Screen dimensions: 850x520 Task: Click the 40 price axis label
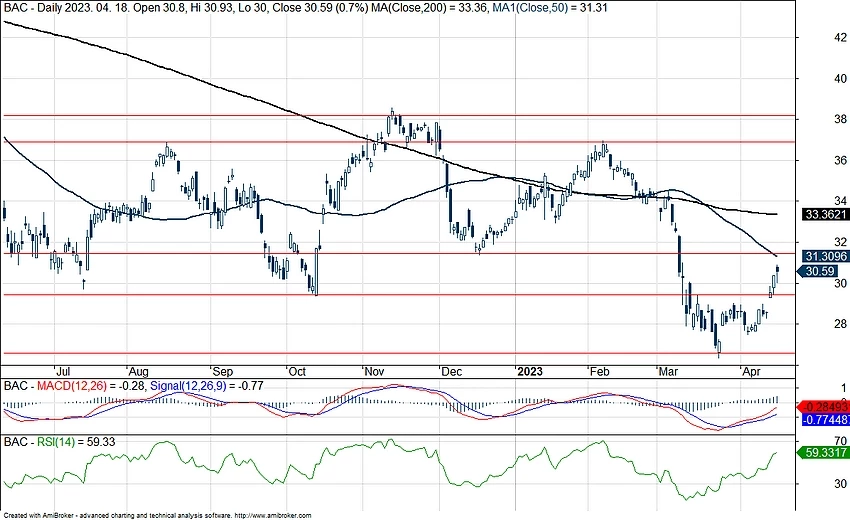click(840, 79)
